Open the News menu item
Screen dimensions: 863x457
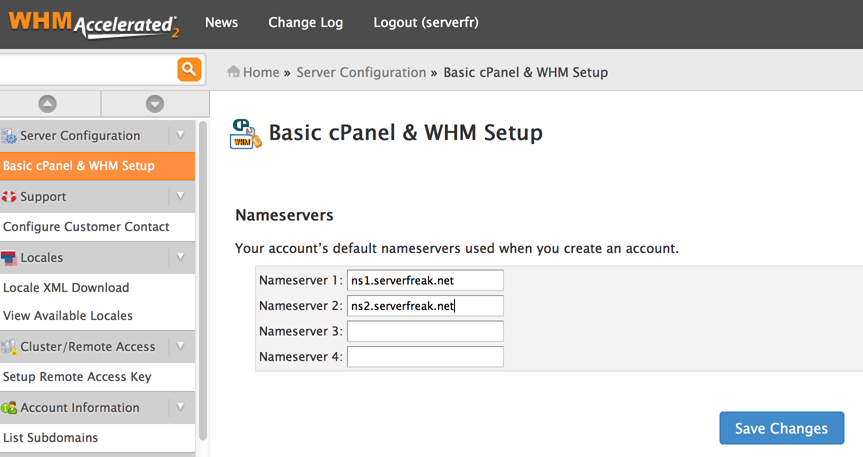(x=221, y=23)
